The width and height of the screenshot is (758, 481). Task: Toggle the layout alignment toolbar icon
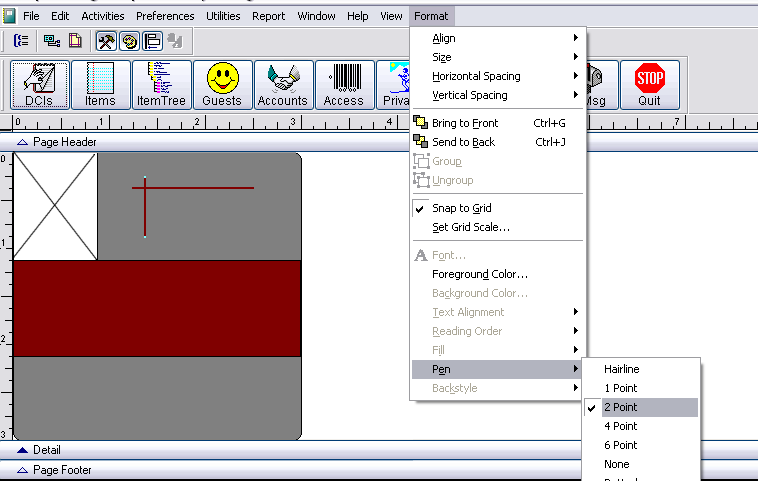[153, 41]
